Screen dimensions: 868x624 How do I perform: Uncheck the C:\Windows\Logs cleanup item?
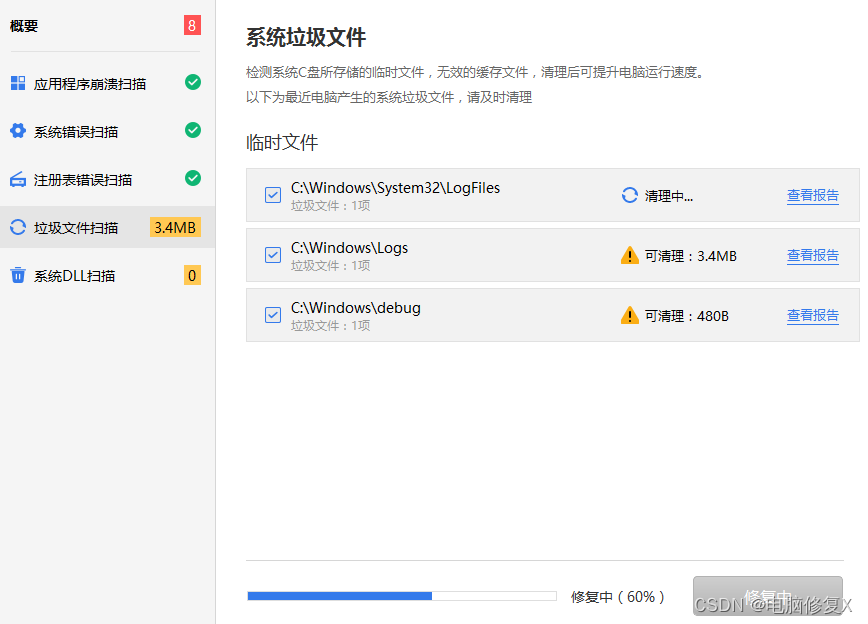click(x=273, y=255)
